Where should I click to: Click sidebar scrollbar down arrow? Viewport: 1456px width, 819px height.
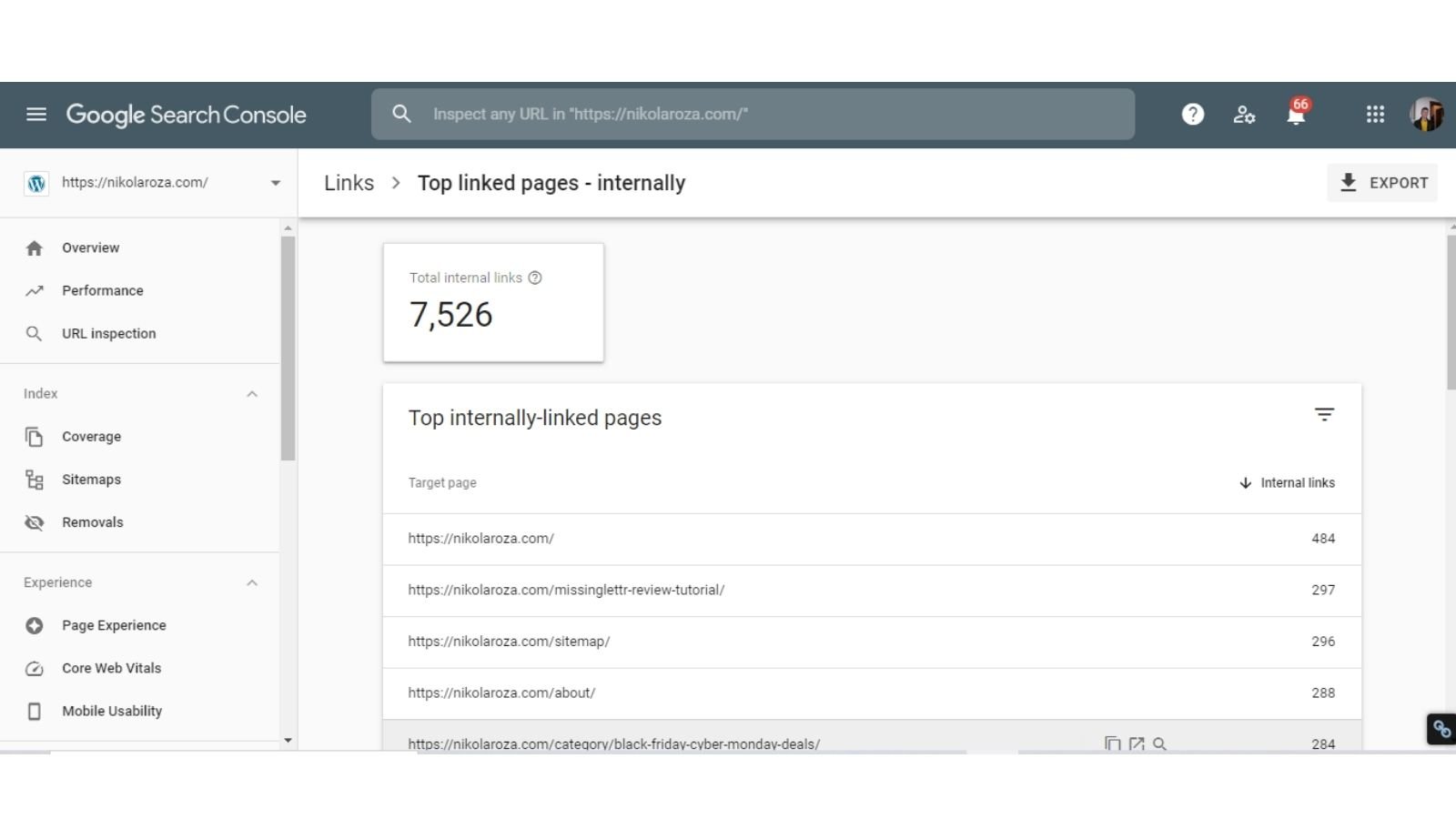pos(288,741)
